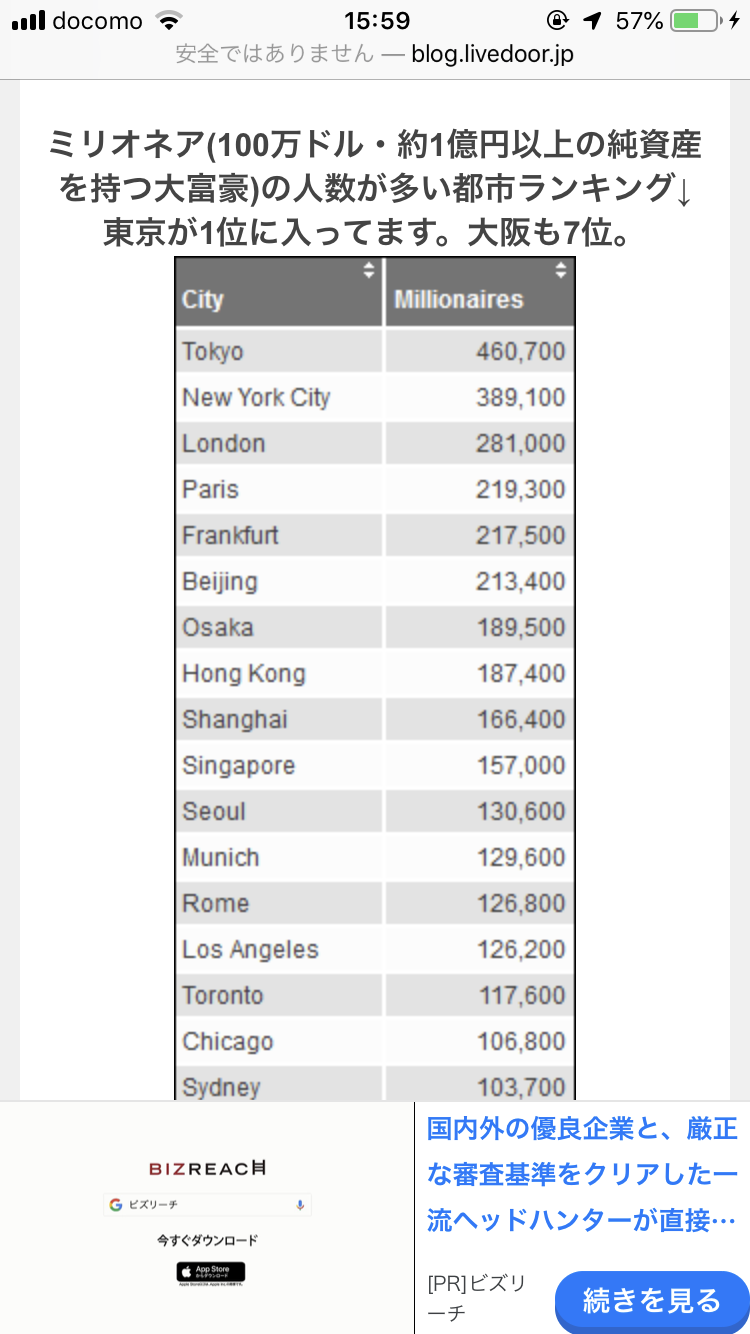
Task: Tap the Osaka row in the table
Action: (x=375, y=627)
